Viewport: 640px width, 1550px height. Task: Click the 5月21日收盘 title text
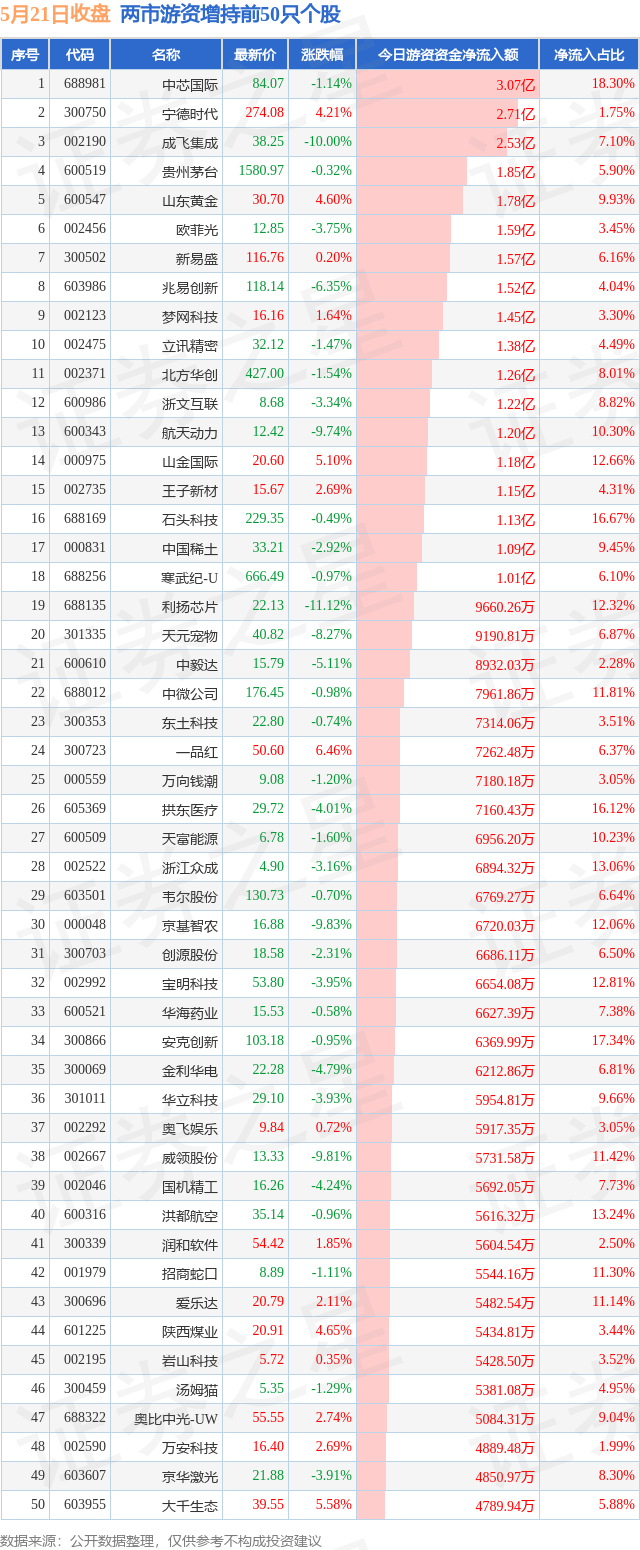click(x=55, y=15)
